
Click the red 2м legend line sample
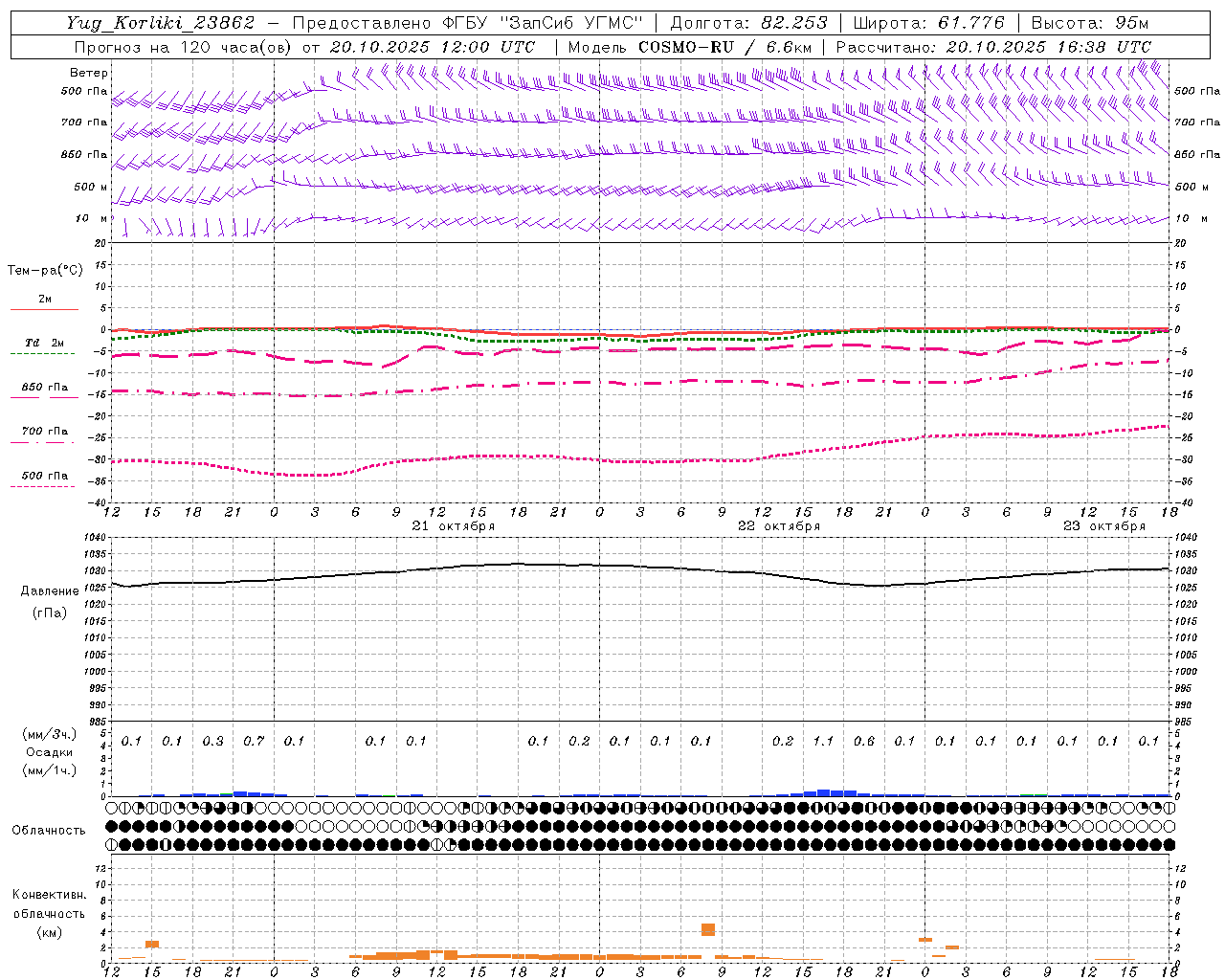point(44,309)
